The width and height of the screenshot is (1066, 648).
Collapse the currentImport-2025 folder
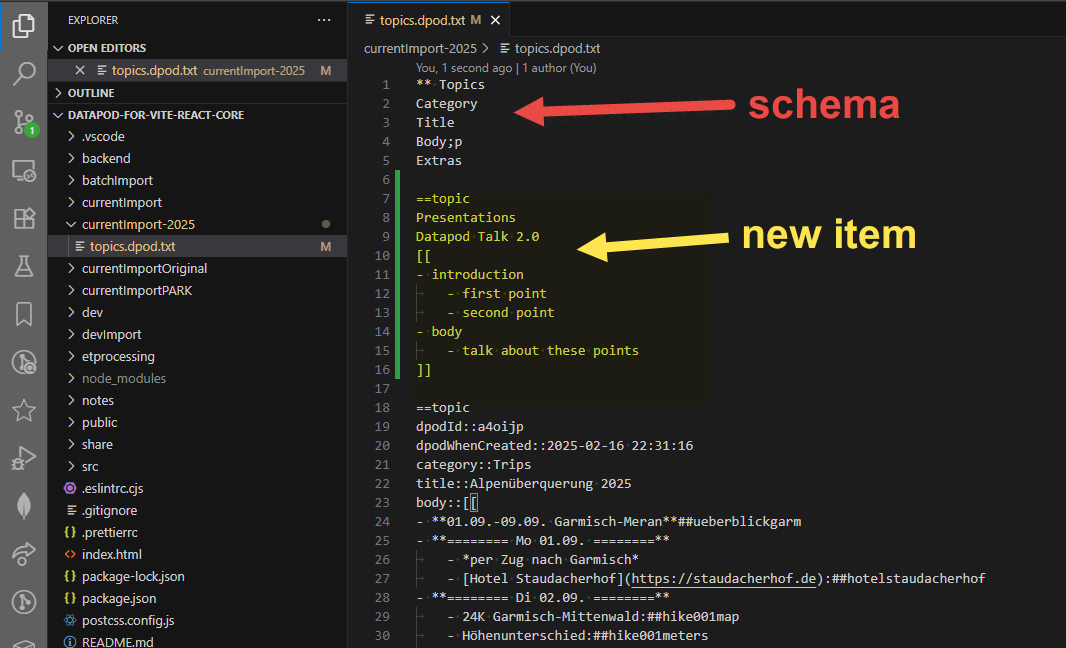click(138, 224)
